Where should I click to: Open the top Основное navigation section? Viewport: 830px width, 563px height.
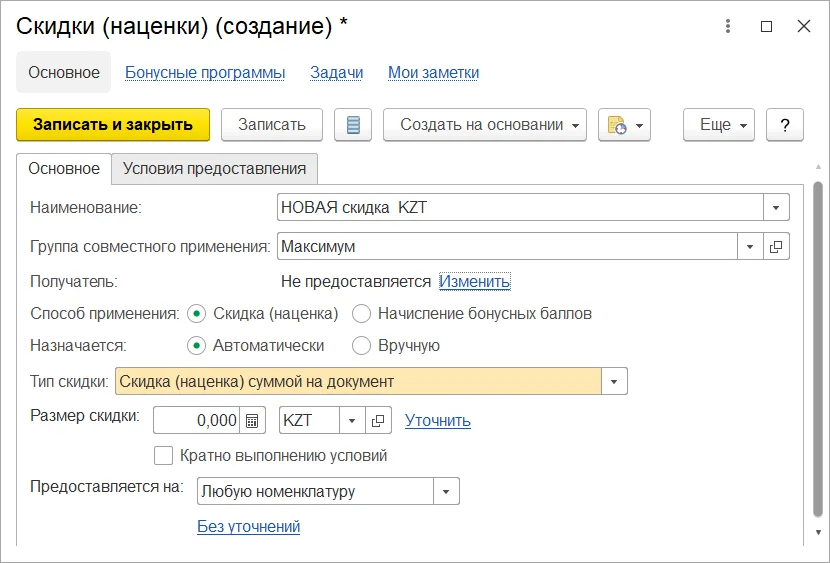(64, 72)
